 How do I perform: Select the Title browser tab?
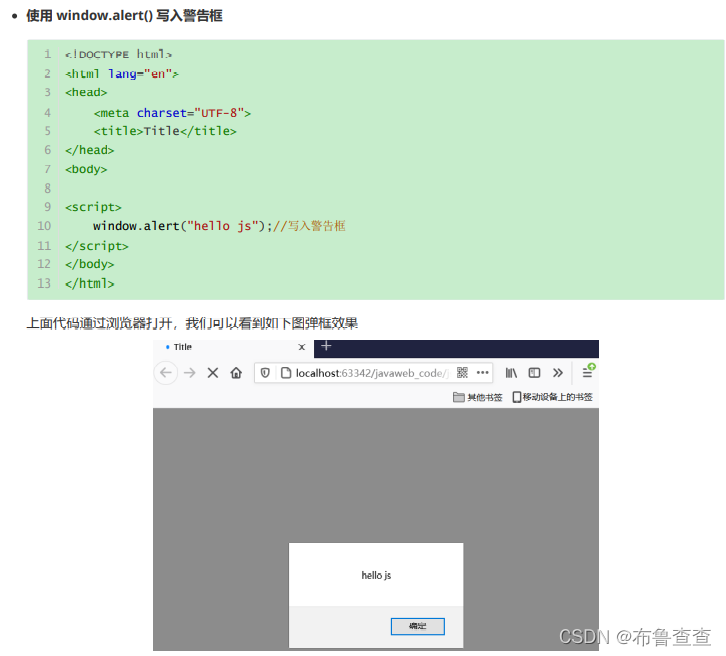click(x=233, y=347)
